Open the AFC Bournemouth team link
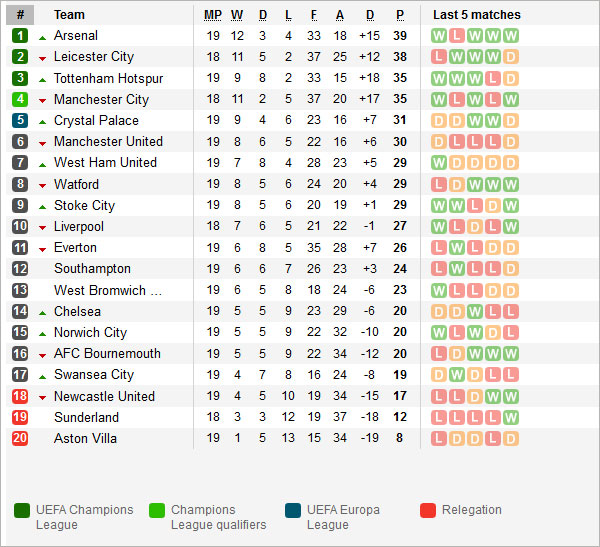Image resolution: width=600 pixels, height=547 pixels. [x=107, y=354]
